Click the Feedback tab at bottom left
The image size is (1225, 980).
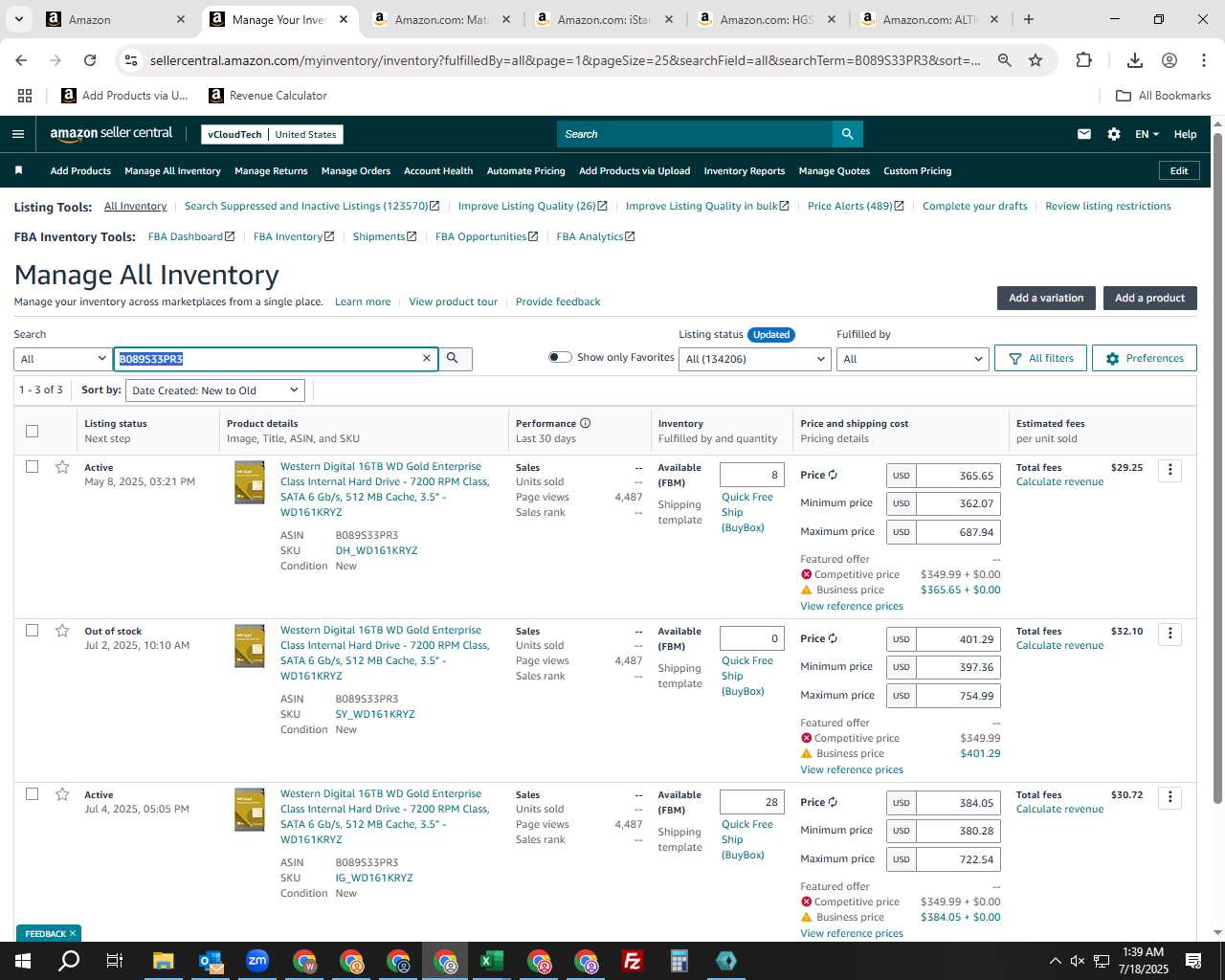[49, 933]
